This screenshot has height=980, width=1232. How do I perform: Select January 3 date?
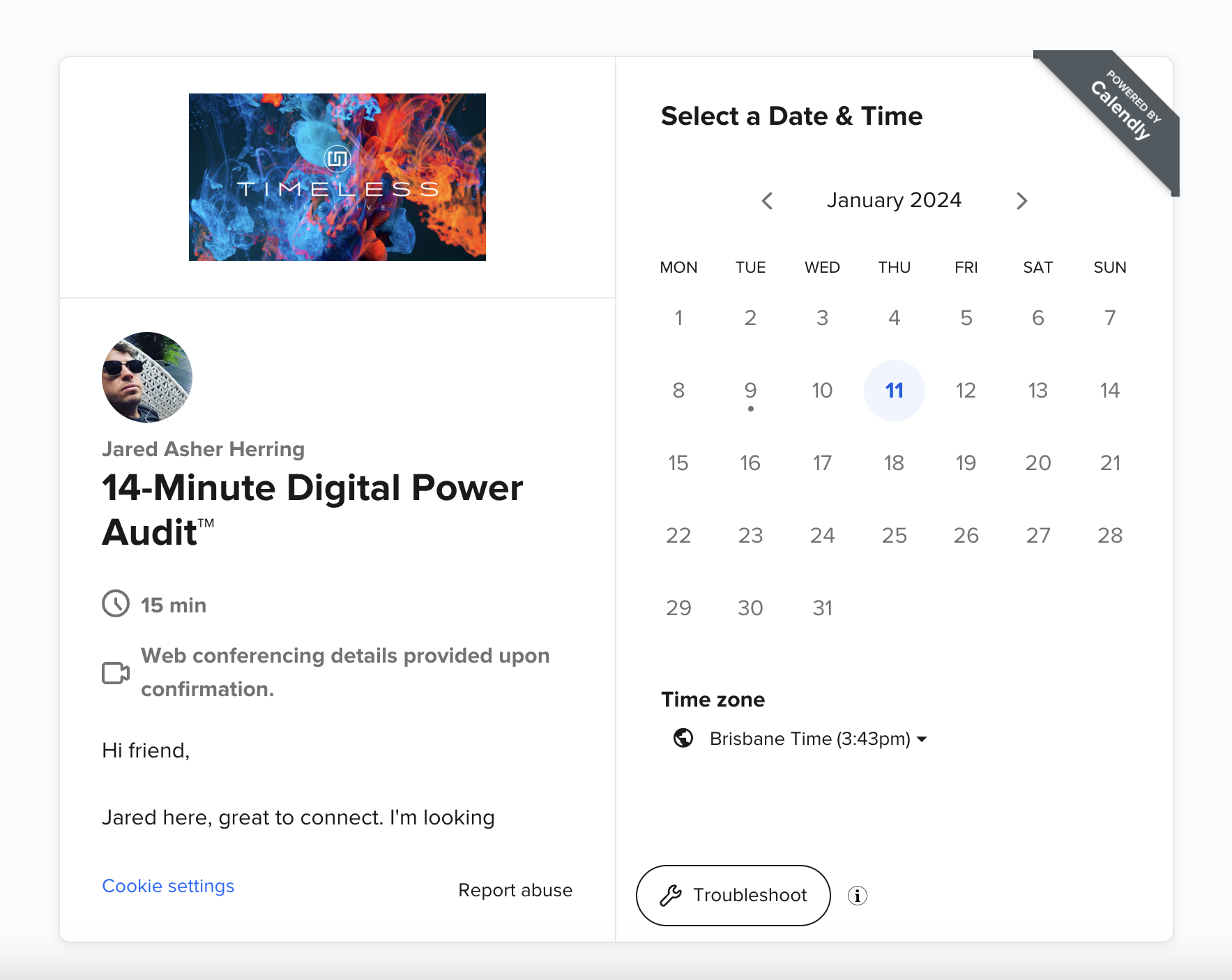[823, 318]
